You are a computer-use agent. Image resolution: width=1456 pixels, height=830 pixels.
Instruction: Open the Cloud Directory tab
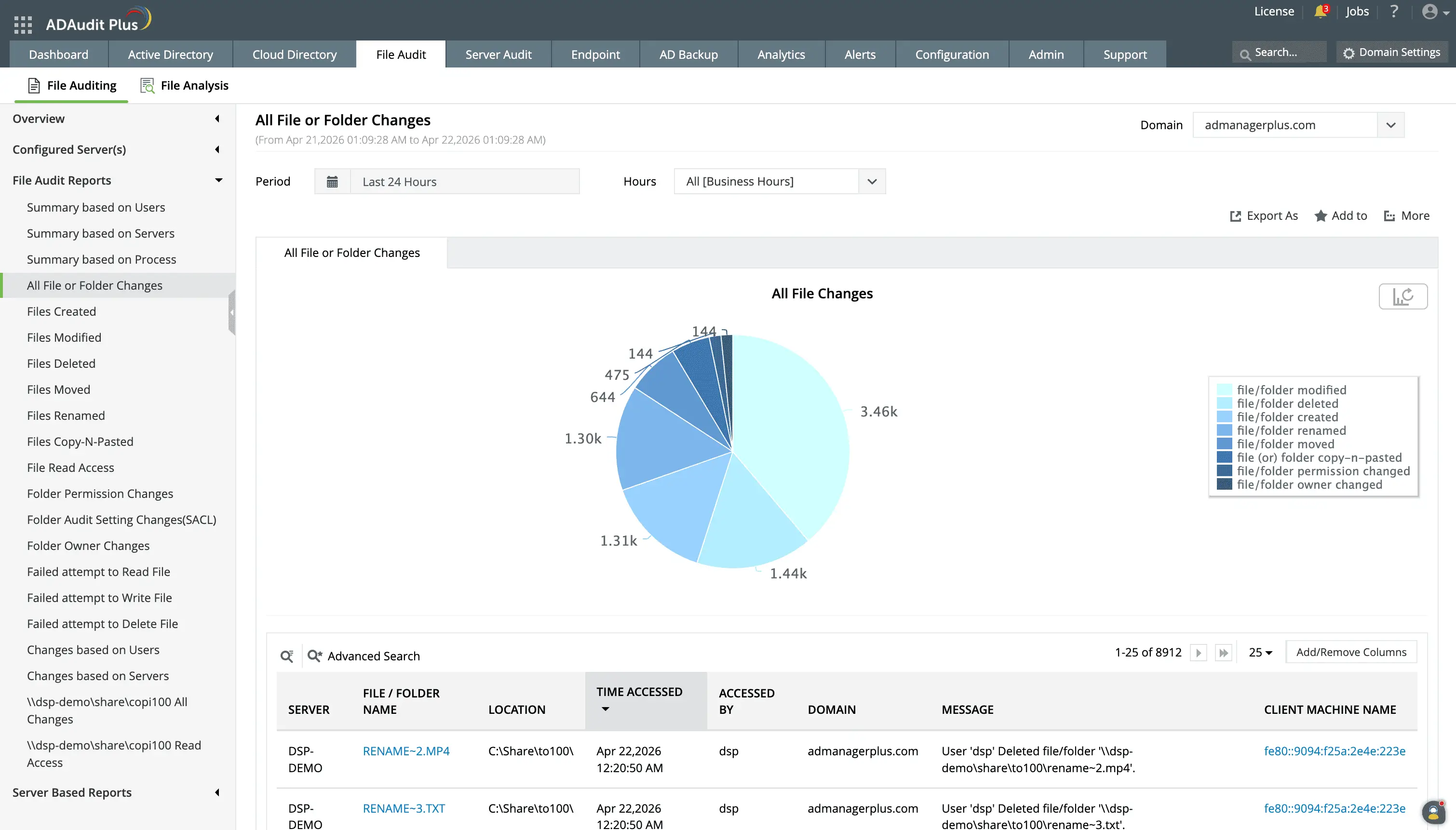[x=294, y=54]
